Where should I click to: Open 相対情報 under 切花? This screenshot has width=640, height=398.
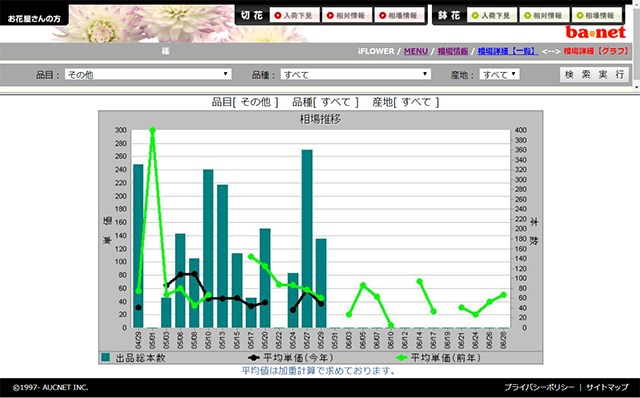click(347, 16)
